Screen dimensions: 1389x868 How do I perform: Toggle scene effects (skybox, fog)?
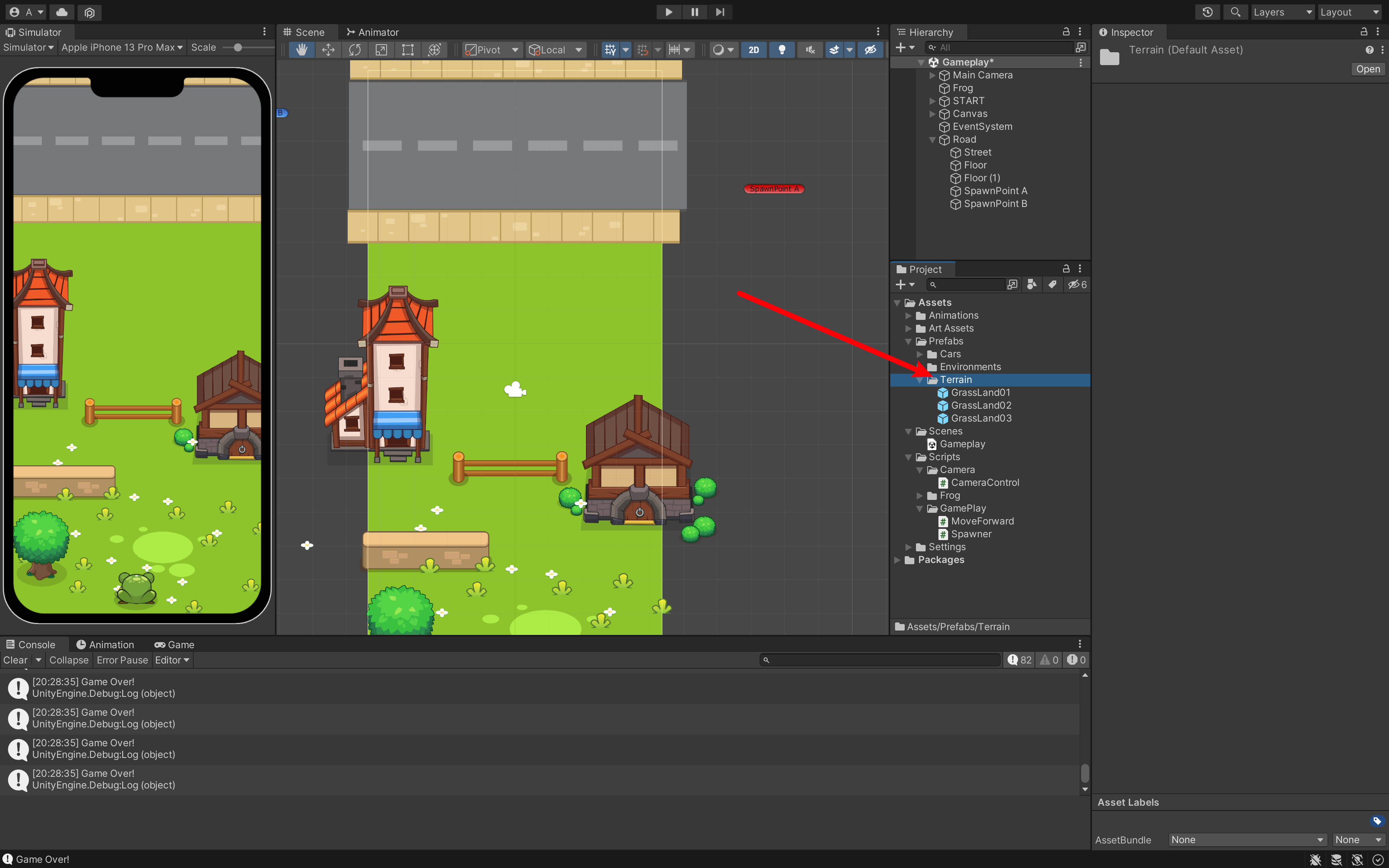(834, 50)
